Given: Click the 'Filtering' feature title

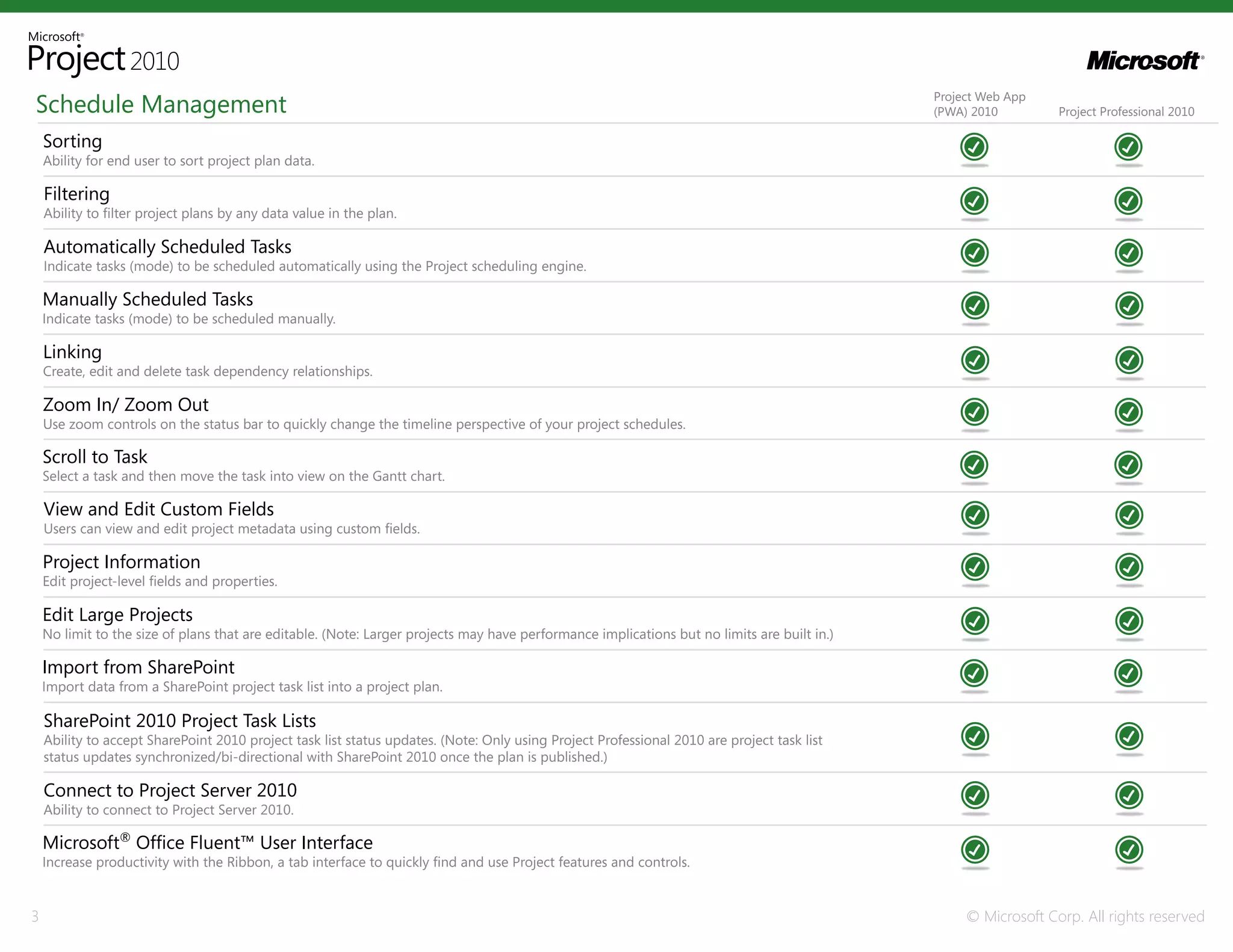Looking at the screenshot, I should click(76, 194).
